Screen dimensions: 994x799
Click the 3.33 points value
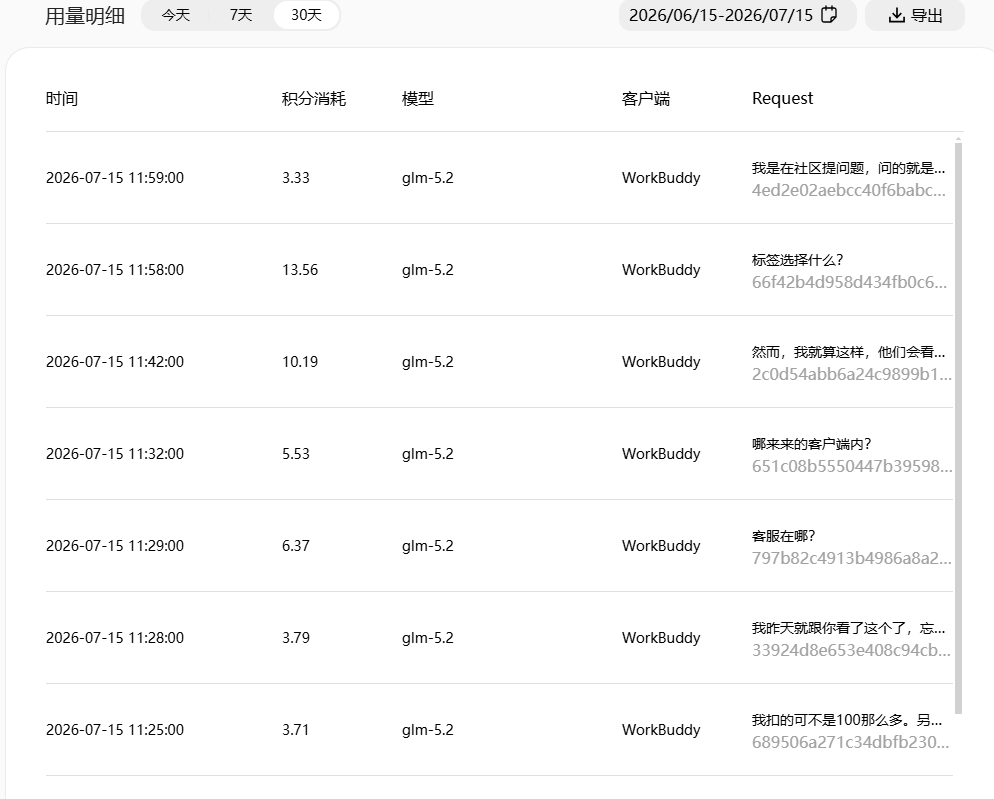(x=296, y=178)
